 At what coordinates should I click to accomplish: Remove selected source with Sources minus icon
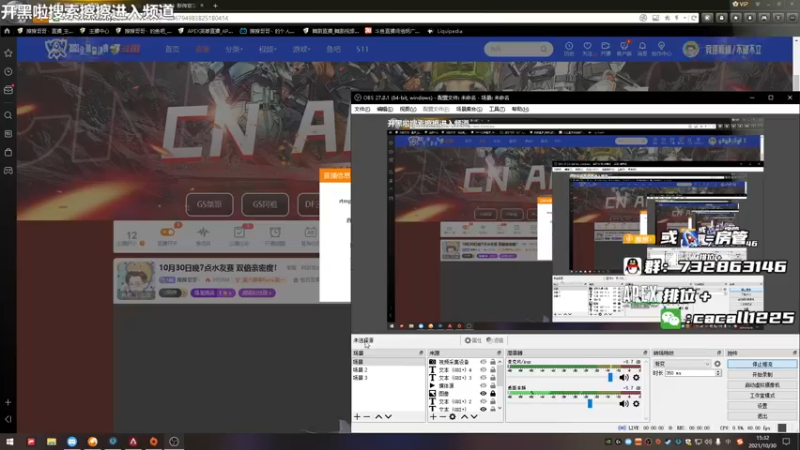click(442, 417)
